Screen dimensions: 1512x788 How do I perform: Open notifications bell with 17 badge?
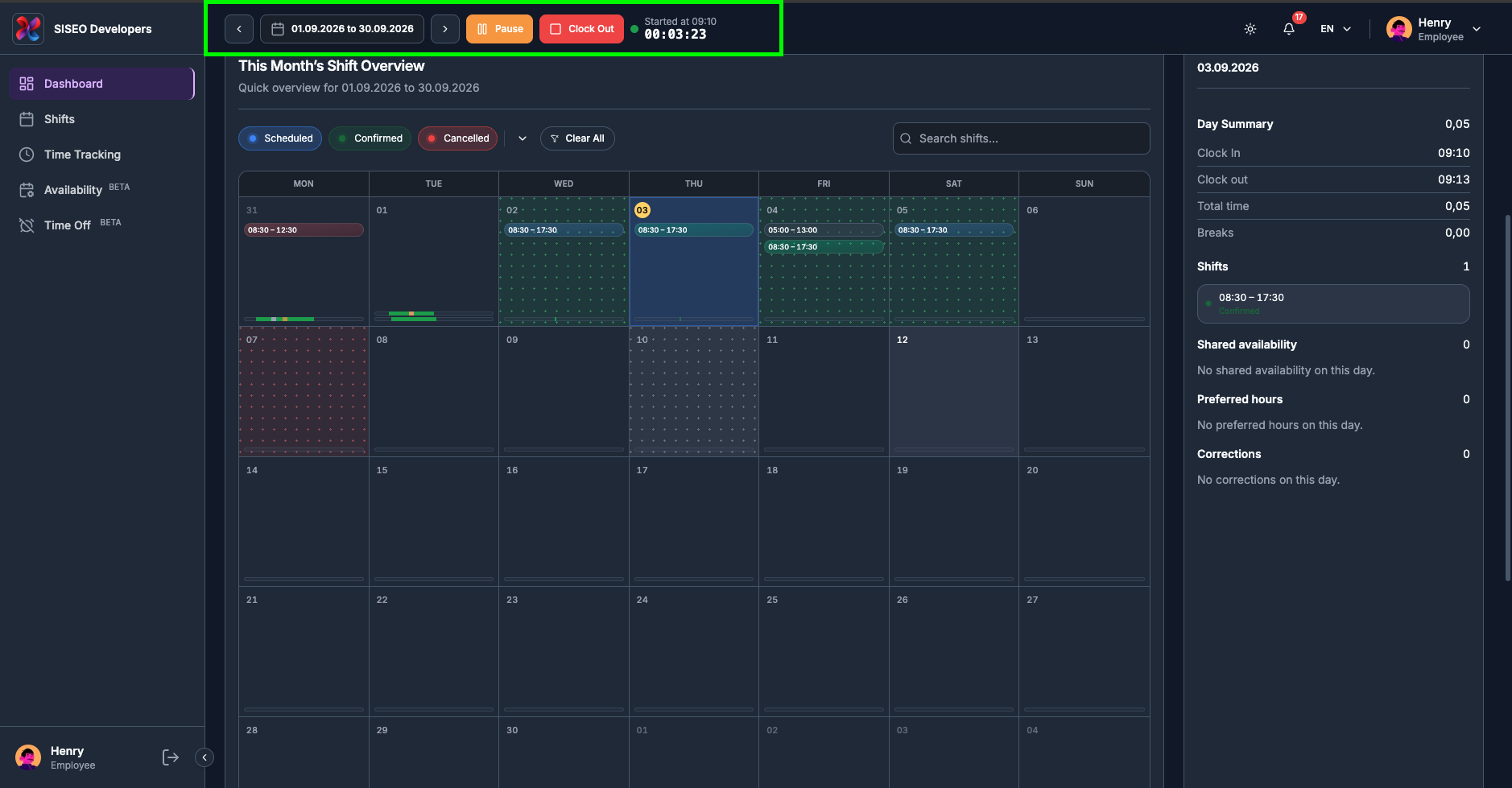click(x=1289, y=29)
